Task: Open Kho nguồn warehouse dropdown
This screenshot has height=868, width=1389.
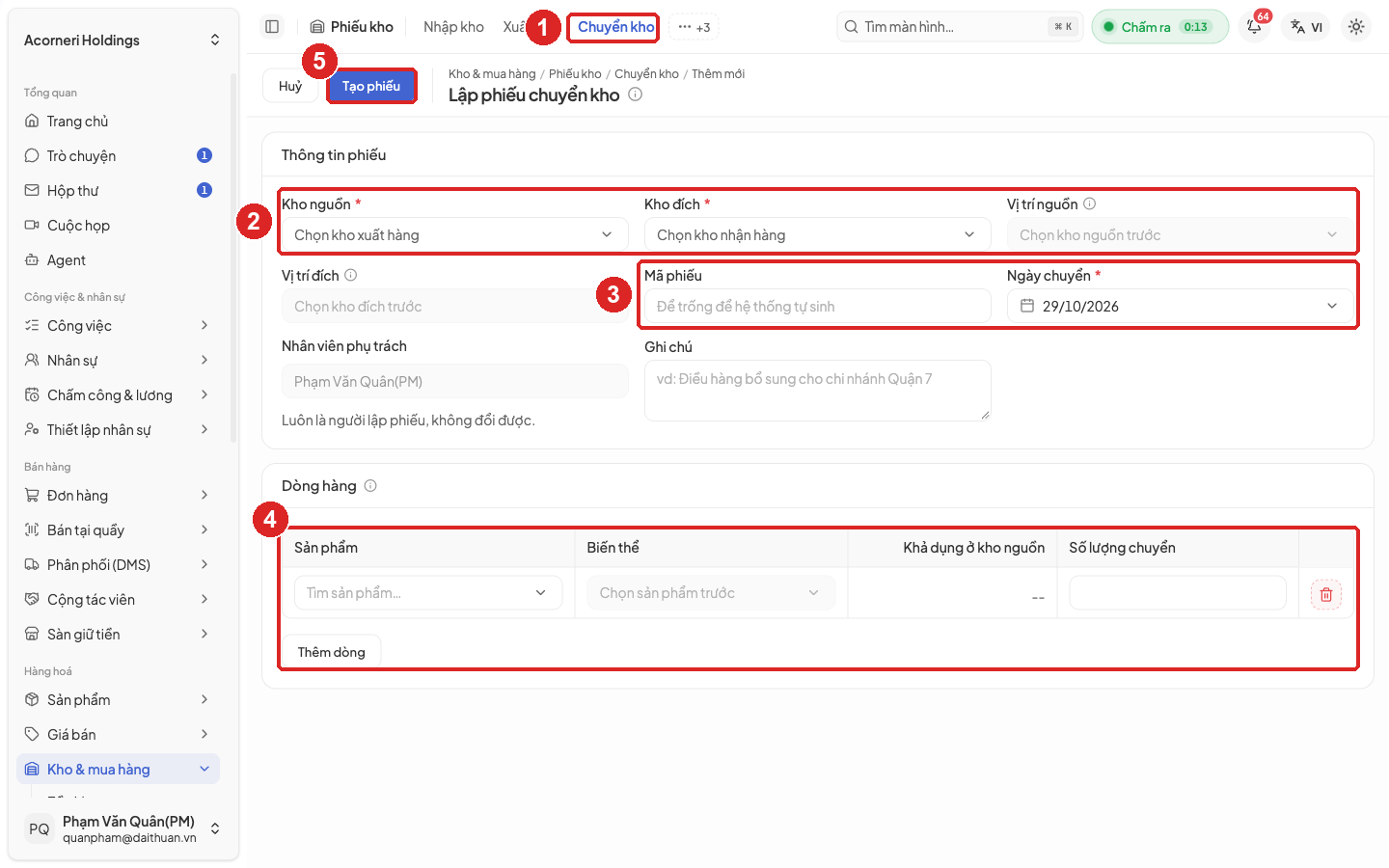Action: [x=454, y=234]
